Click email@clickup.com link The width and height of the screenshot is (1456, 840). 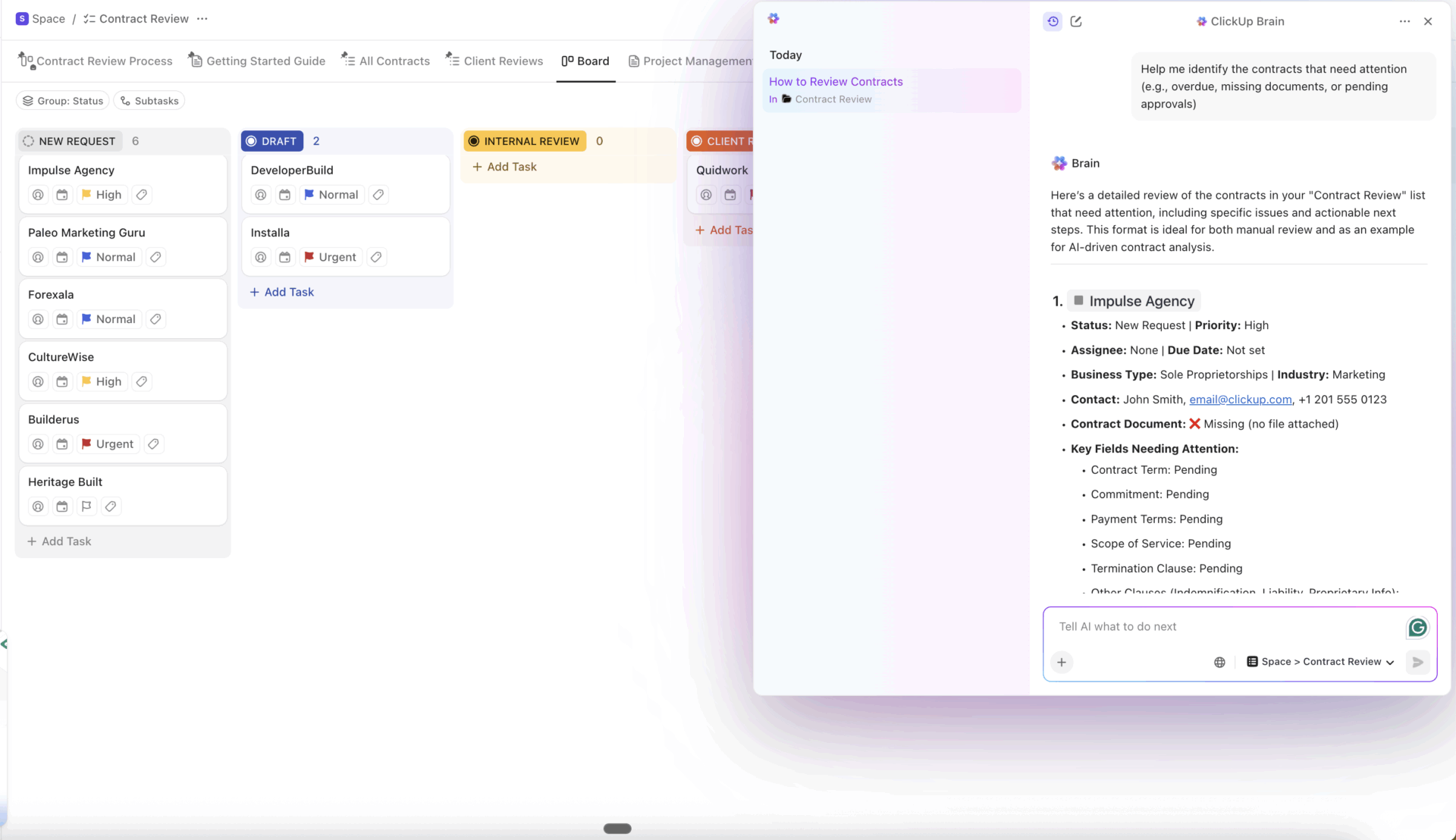[1240, 400]
